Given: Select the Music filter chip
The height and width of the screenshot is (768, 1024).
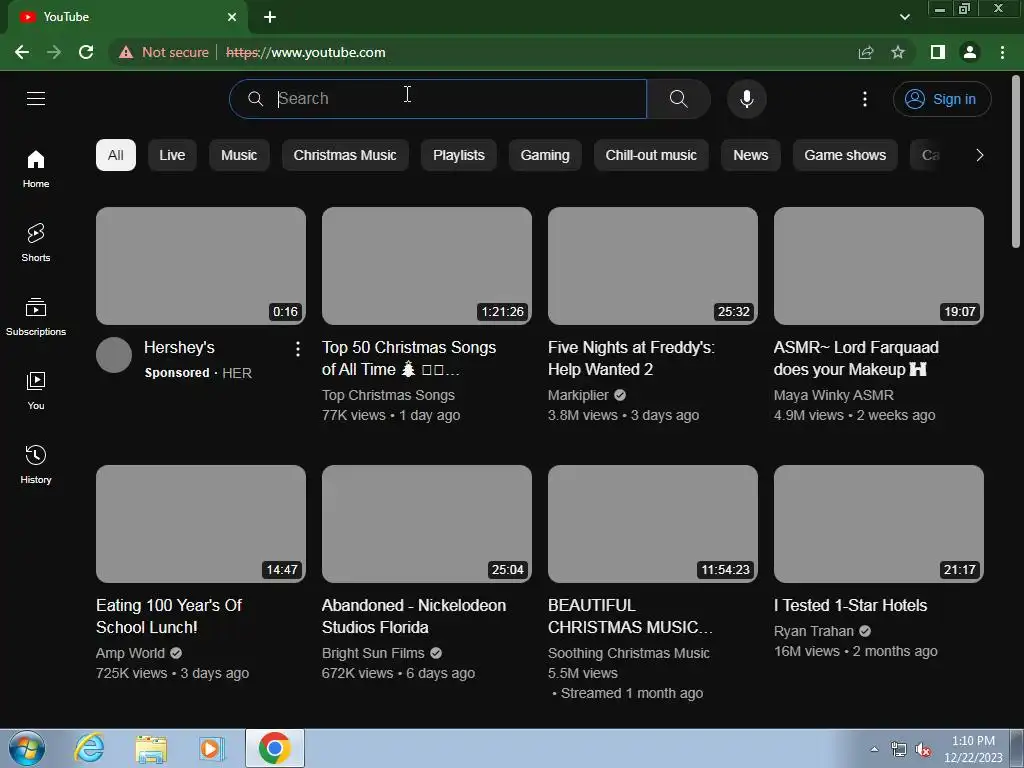Looking at the screenshot, I should point(239,155).
